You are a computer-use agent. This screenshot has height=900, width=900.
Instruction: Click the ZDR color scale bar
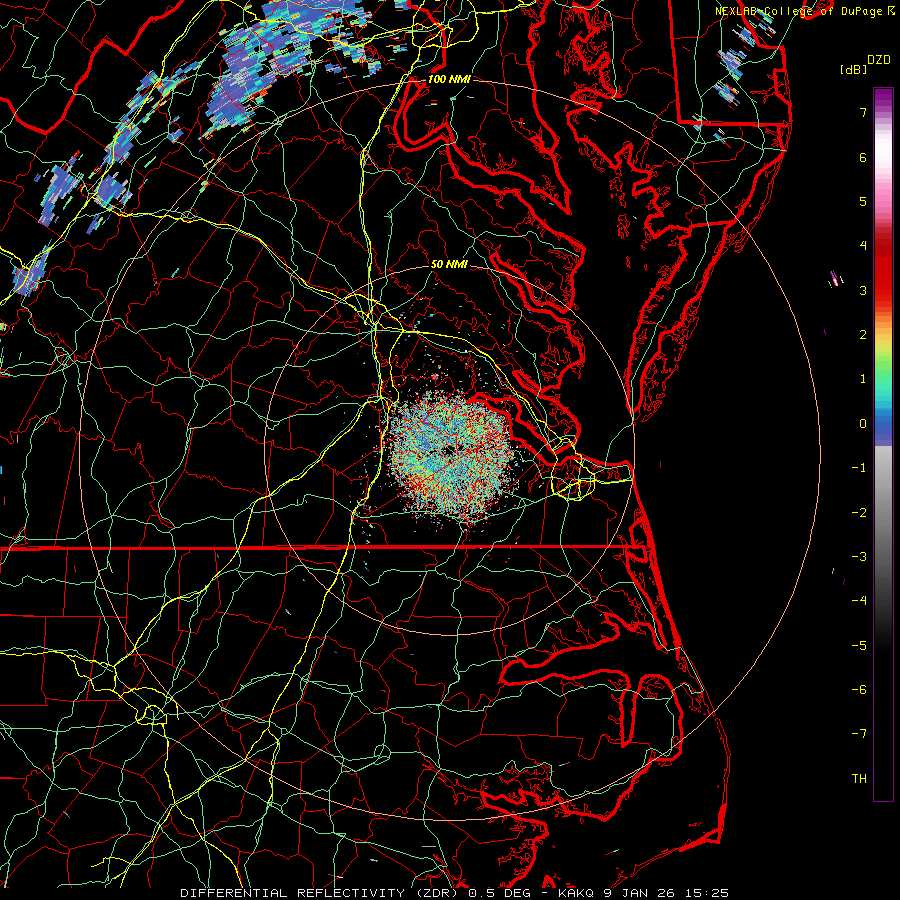coord(883,444)
